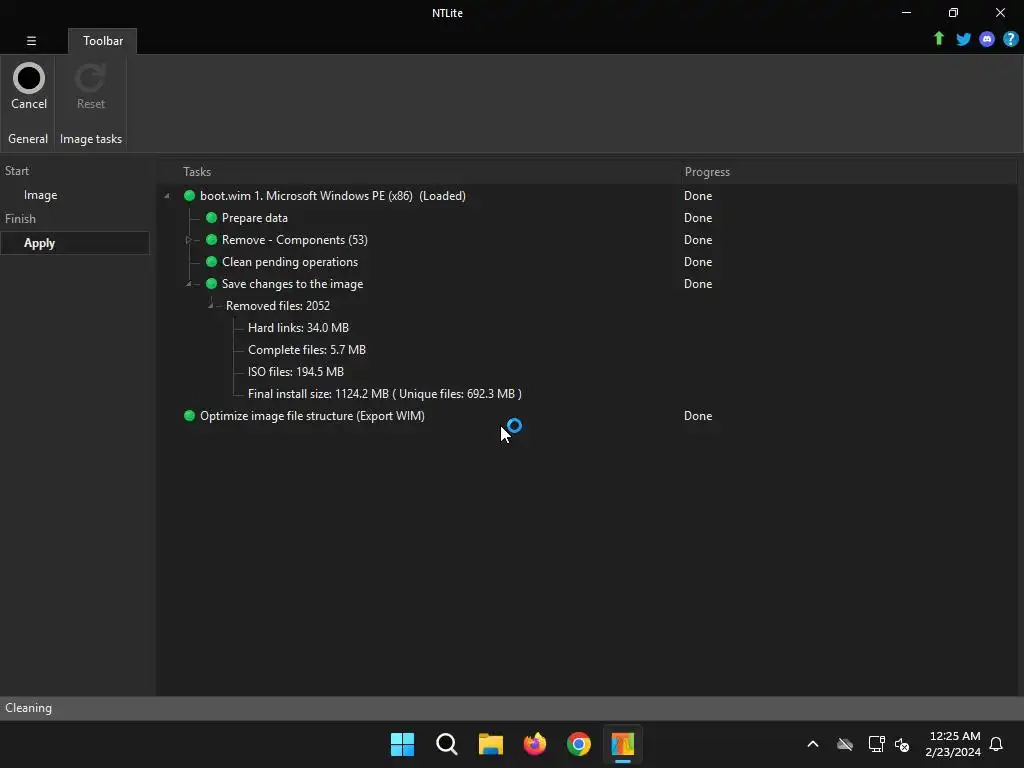This screenshot has width=1024, height=768.
Task: Click the network display tray icon
Action: (876, 744)
